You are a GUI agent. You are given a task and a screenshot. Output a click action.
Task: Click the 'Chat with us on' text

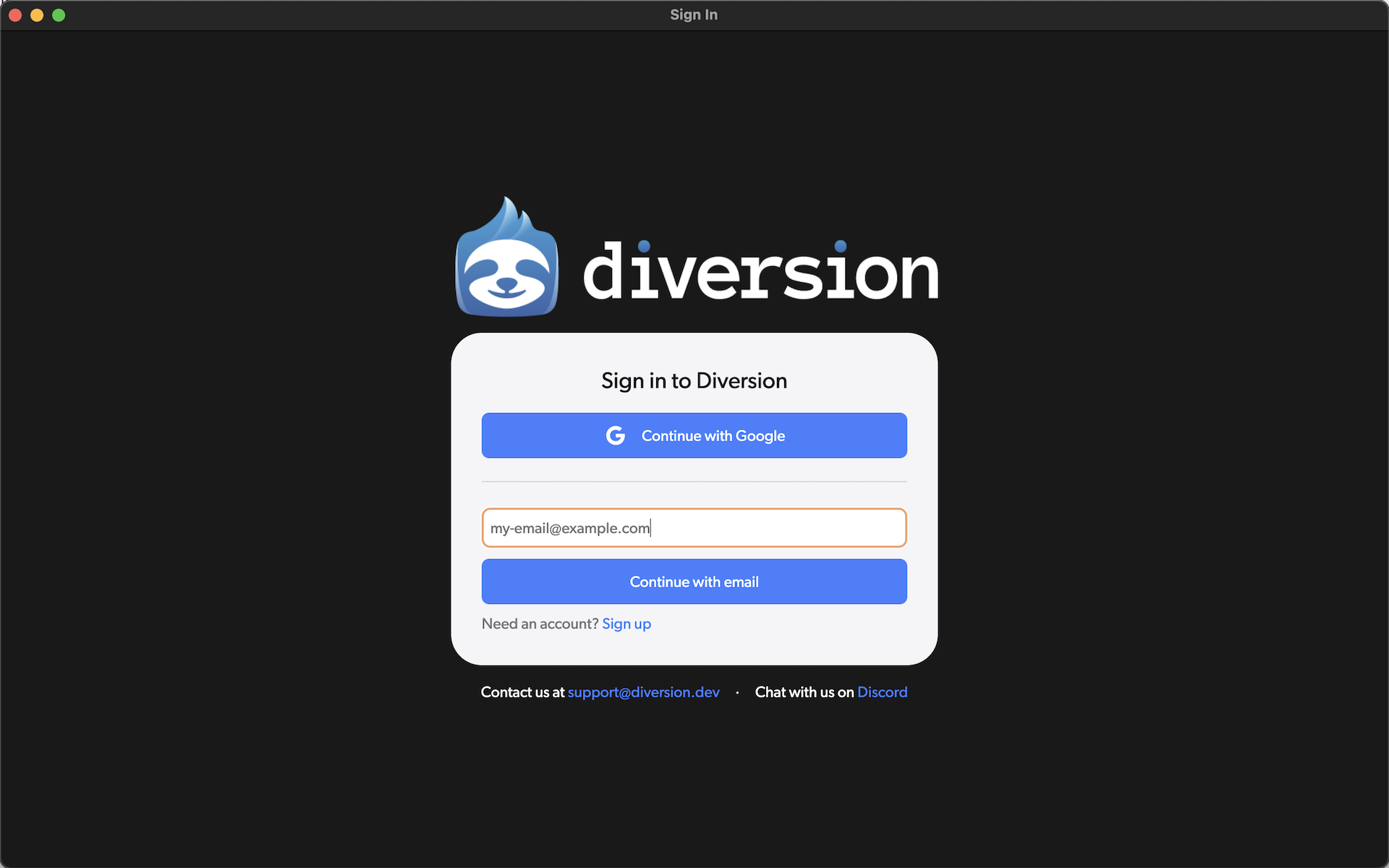coord(804,692)
